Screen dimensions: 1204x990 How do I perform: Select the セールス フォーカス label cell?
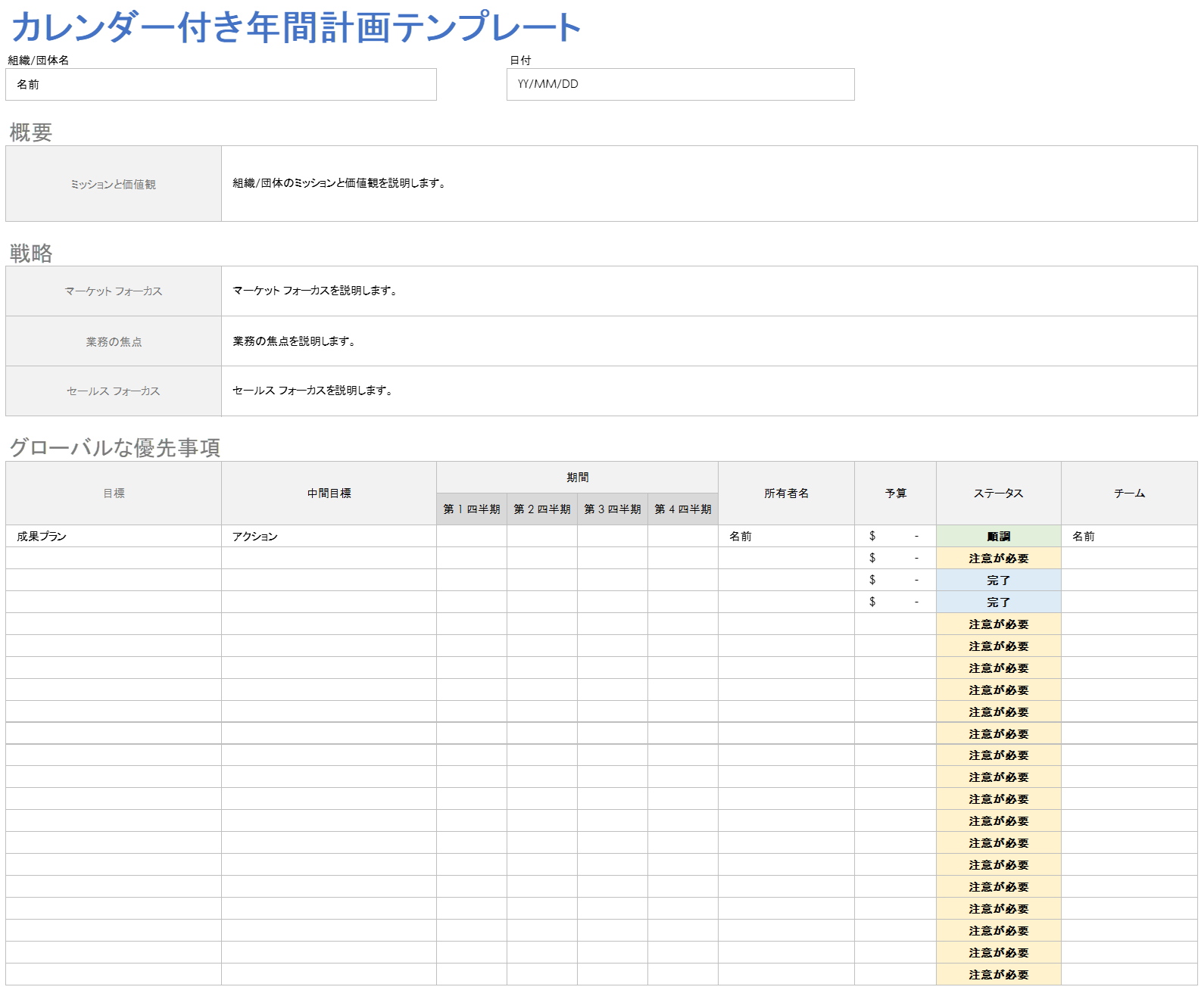(114, 391)
